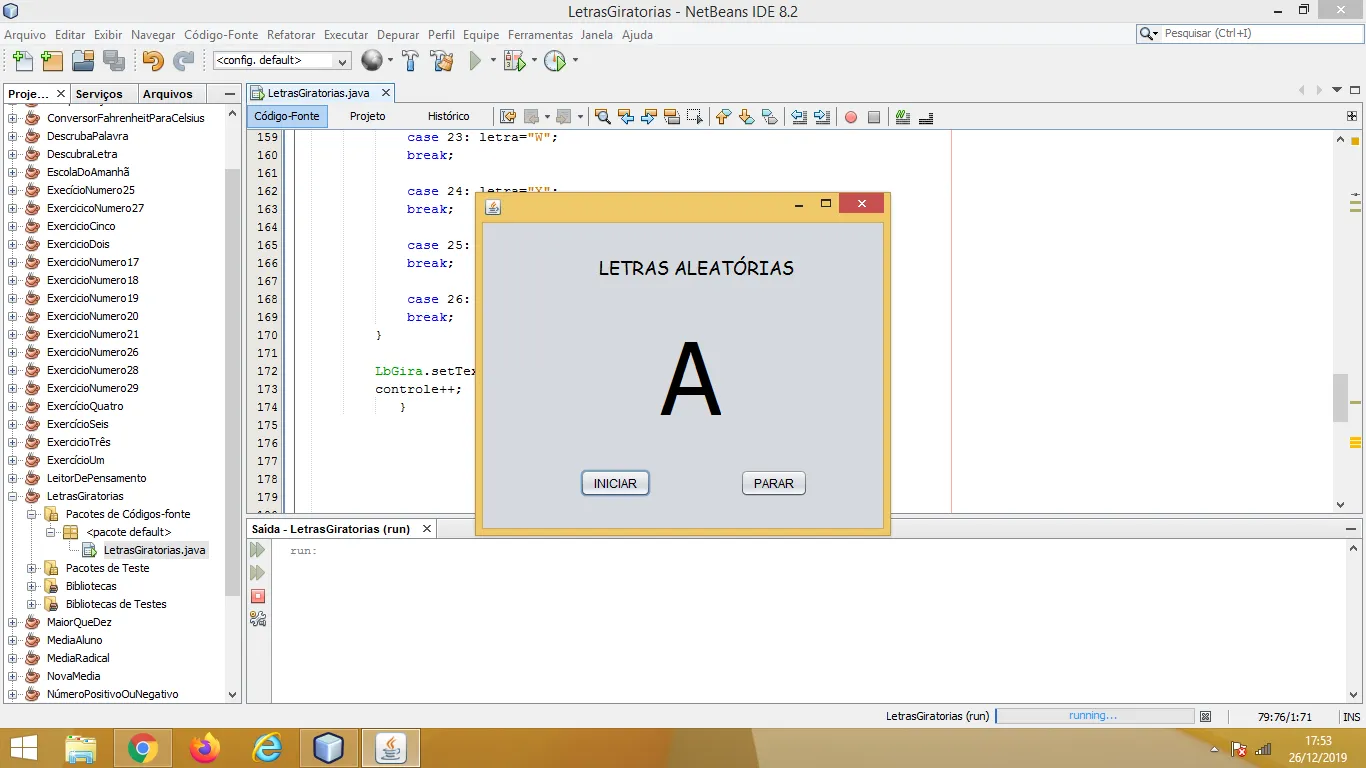Toggle rectangular selection in editor toolbar

click(695, 117)
